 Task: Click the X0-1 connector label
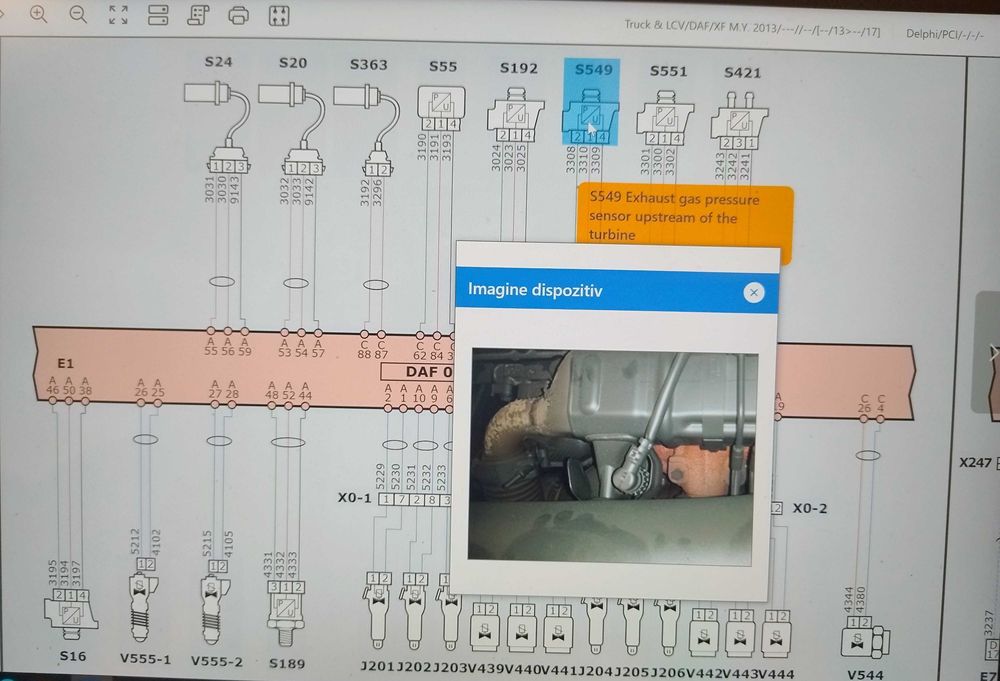coord(355,497)
